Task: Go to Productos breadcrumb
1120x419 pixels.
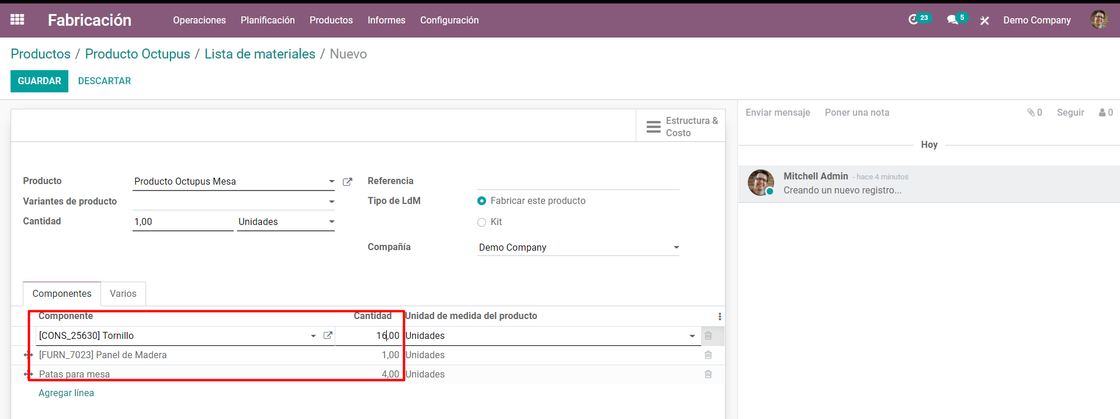Action: tap(41, 54)
